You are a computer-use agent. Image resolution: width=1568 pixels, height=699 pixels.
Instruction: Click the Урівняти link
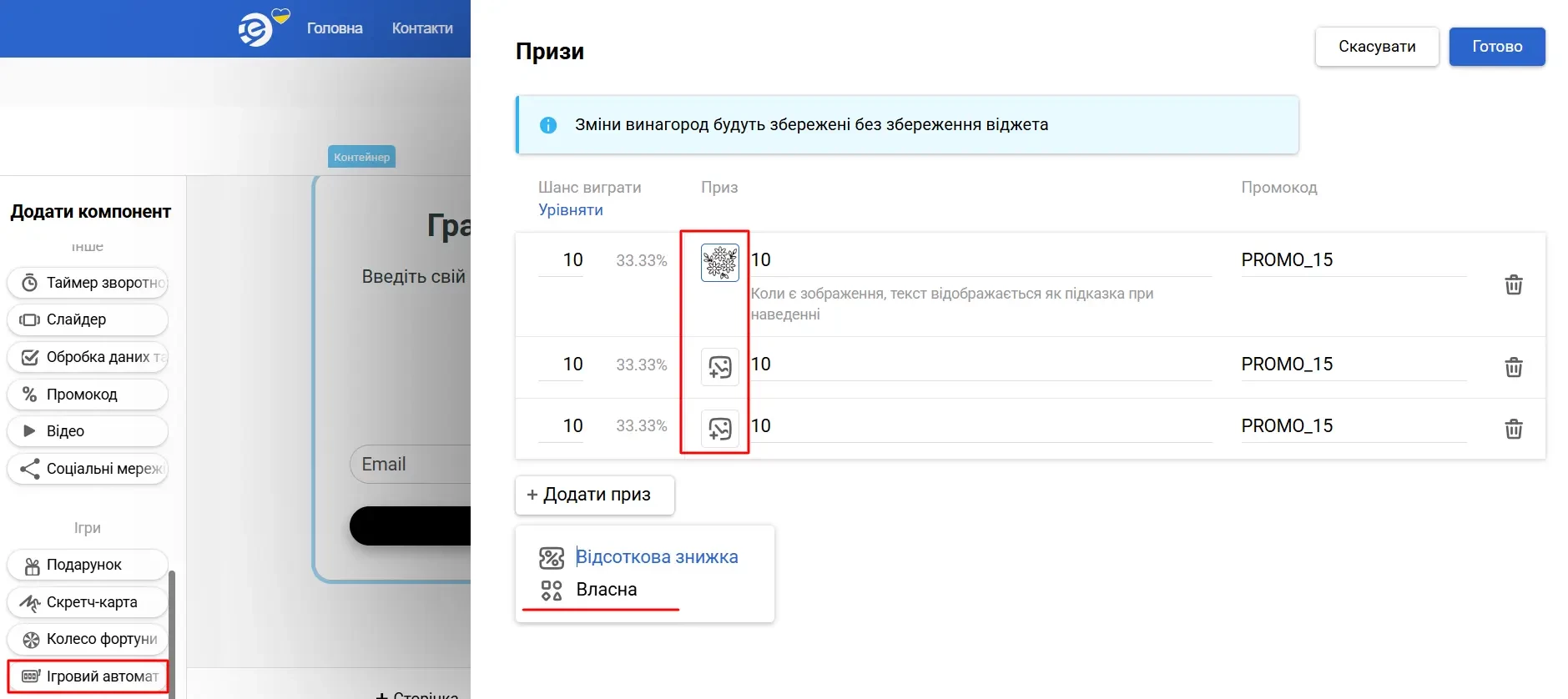pos(570,210)
